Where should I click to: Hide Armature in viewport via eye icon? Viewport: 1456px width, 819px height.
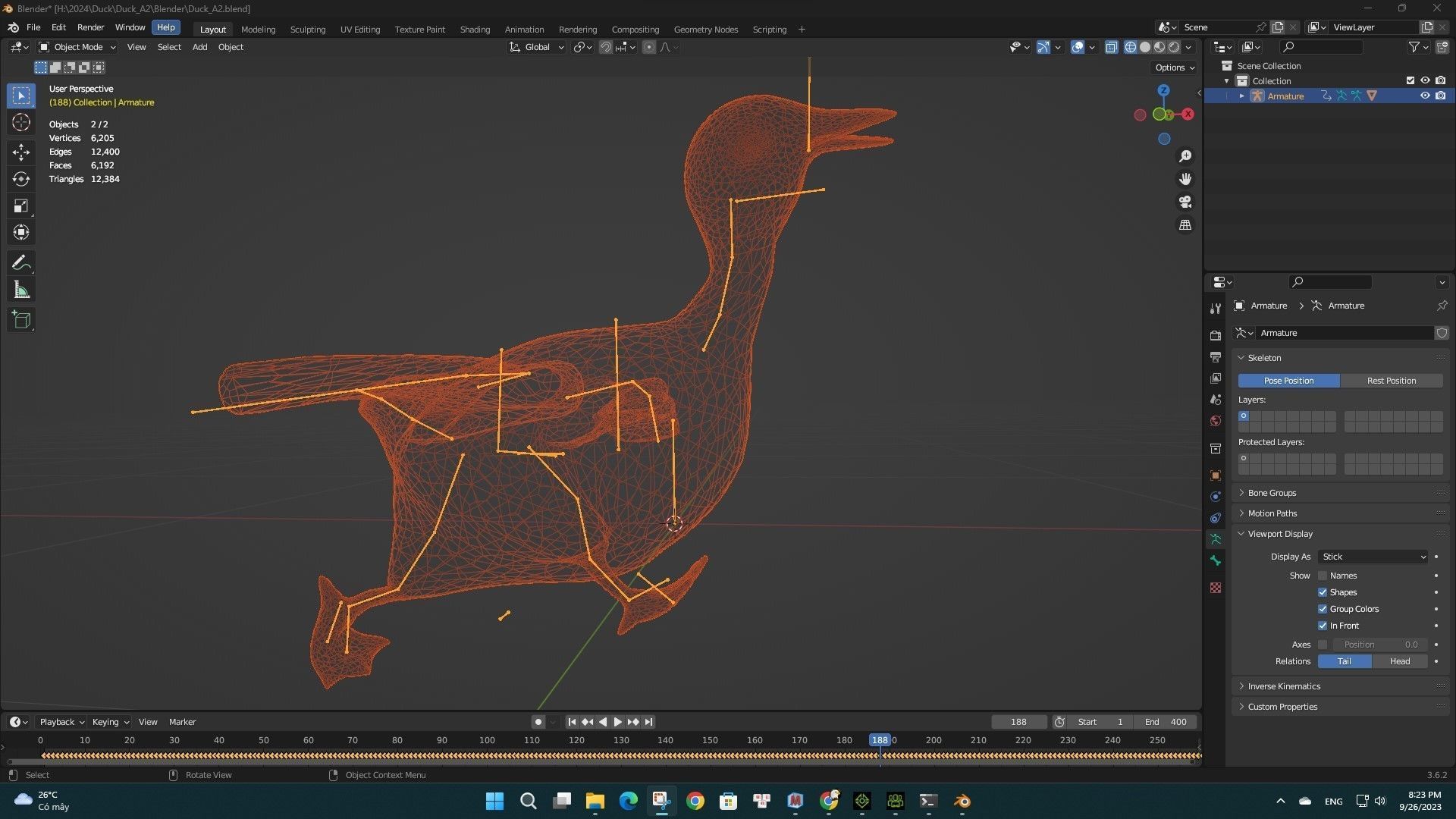pyautogui.click(x=1425, y=96)
